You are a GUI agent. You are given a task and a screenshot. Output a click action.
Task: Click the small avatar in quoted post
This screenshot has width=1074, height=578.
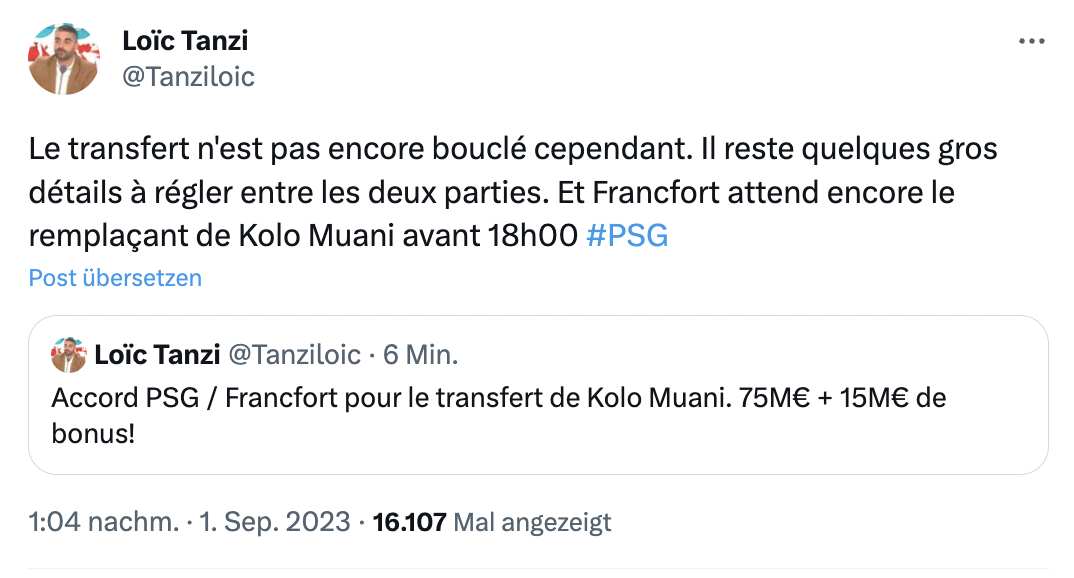(69, 354)
